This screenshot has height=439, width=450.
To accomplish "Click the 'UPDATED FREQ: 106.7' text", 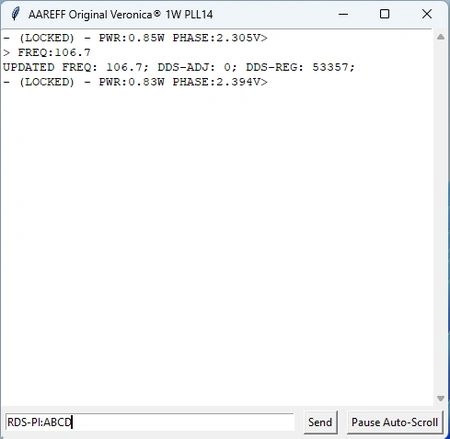I will click(x=76, y=67).
